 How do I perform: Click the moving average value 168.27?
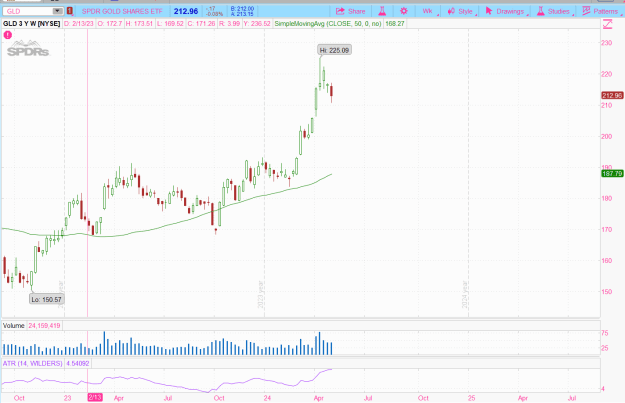(395, 24)
